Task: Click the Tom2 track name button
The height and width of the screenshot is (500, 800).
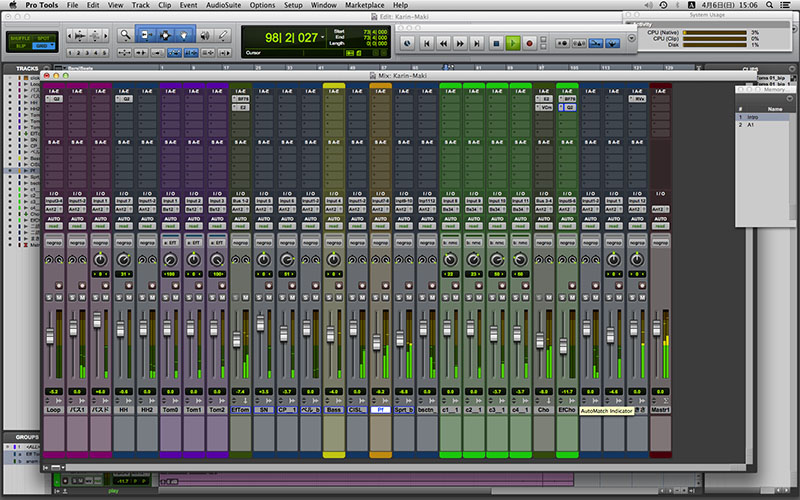Action: [217, 410]
